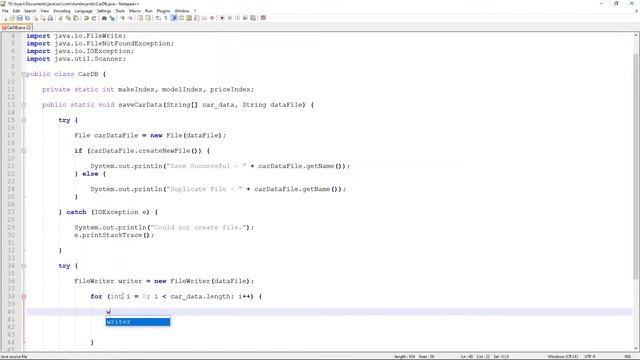640x360 pixels.
Task: Click the New file toolbar icon
Action: tap(5, 18)
